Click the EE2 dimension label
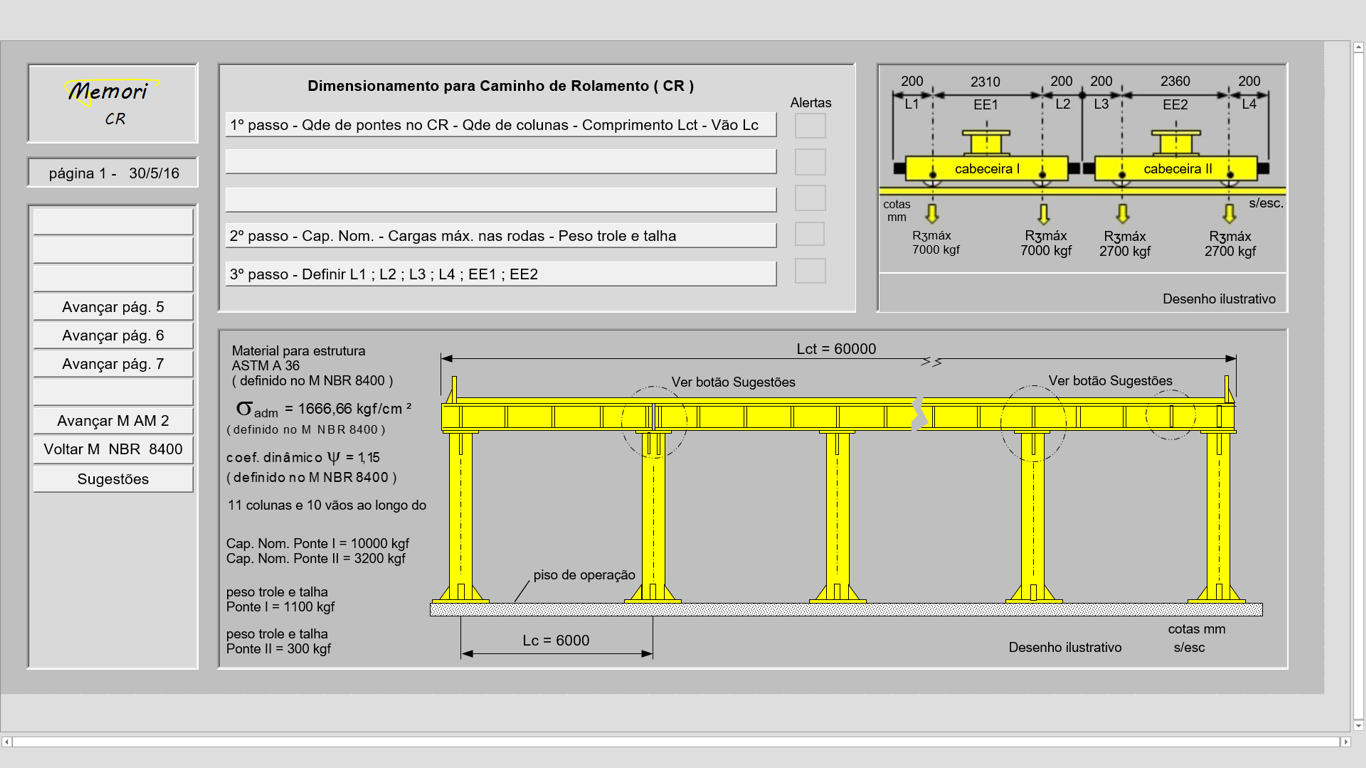 point(1175,104)
